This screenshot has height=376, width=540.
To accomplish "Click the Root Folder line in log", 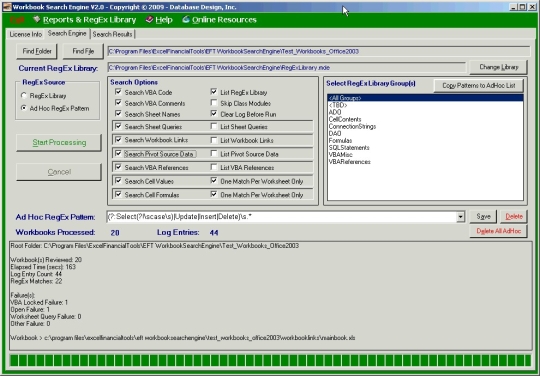I will pos(155,246).
